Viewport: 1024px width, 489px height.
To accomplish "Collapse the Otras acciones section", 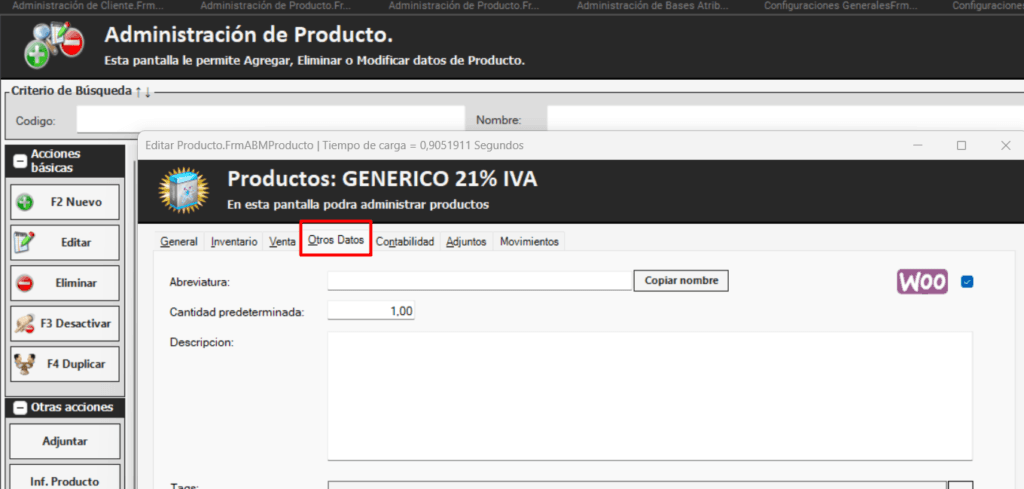I will (19, 407).
